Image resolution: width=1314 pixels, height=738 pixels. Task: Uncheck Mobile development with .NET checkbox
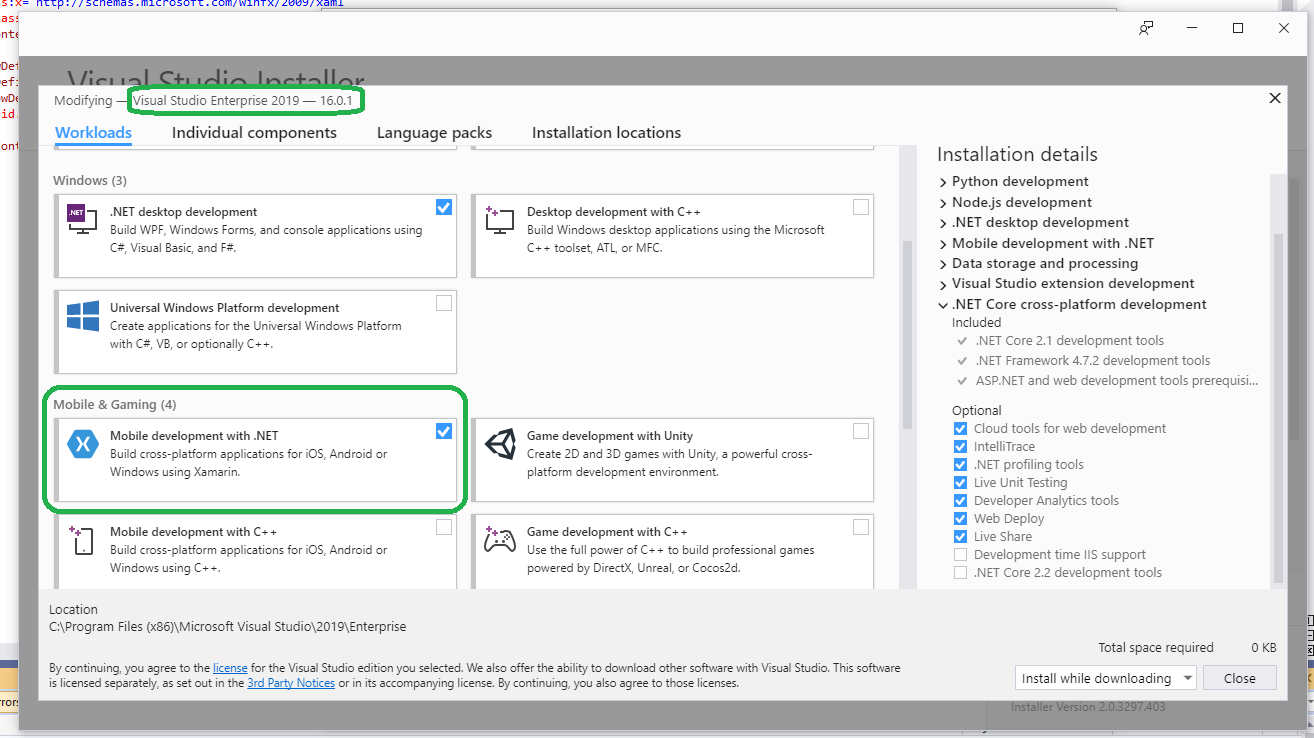tap(444, 431)
